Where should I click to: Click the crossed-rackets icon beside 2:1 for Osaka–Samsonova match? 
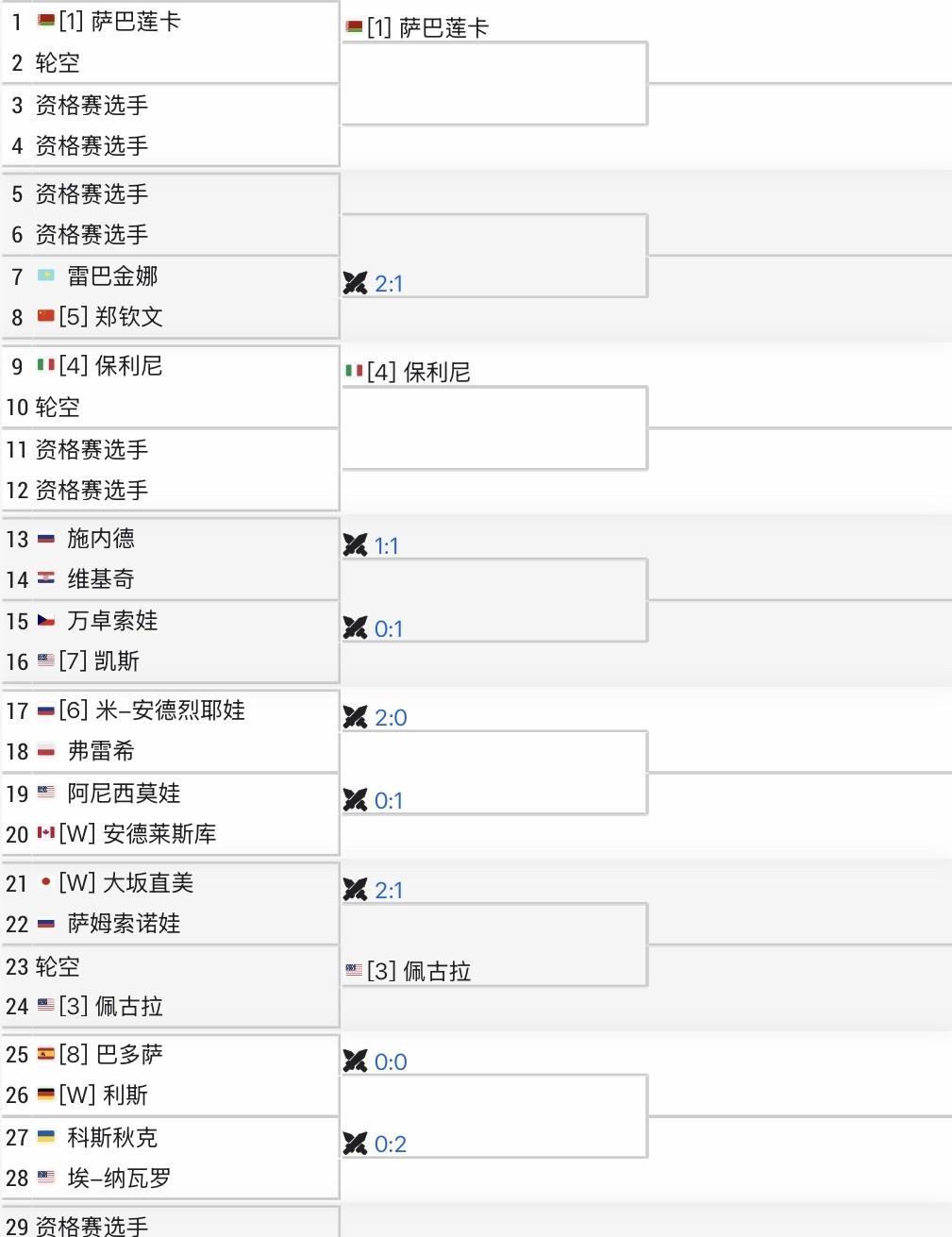[x=355, y=890]
